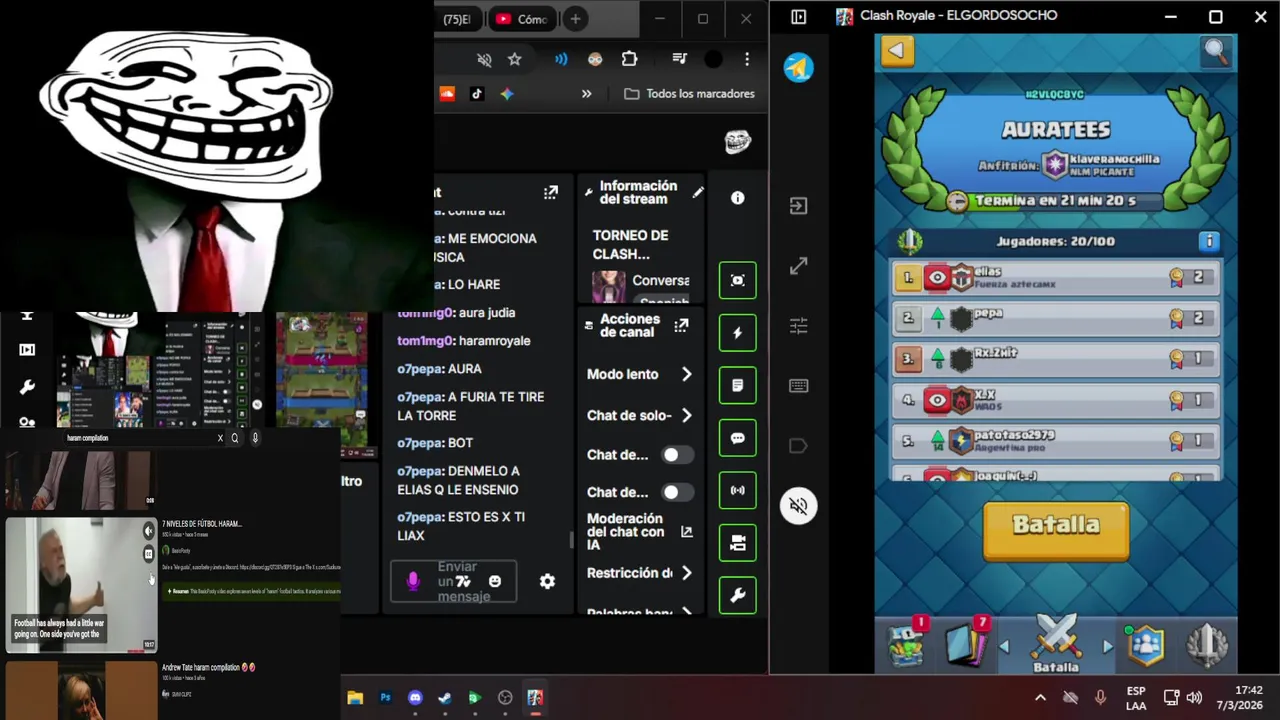Open host klaveranochilla clan badge

click(x=1055, y=165)
